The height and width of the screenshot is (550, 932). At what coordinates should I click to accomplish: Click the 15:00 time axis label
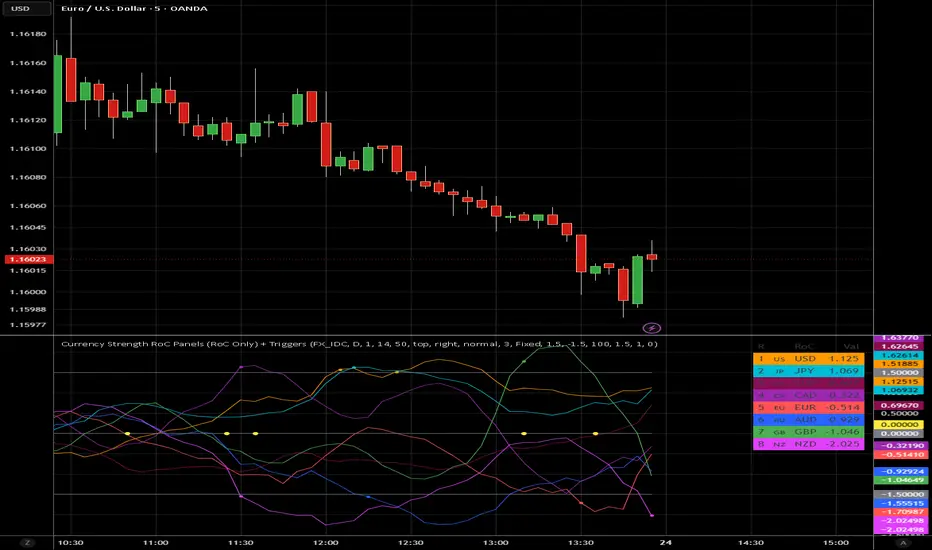pos(836,542)
